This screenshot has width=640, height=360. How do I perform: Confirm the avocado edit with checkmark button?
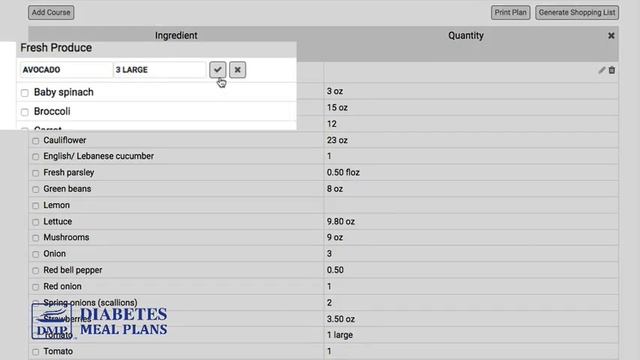[x=218, y=70]
